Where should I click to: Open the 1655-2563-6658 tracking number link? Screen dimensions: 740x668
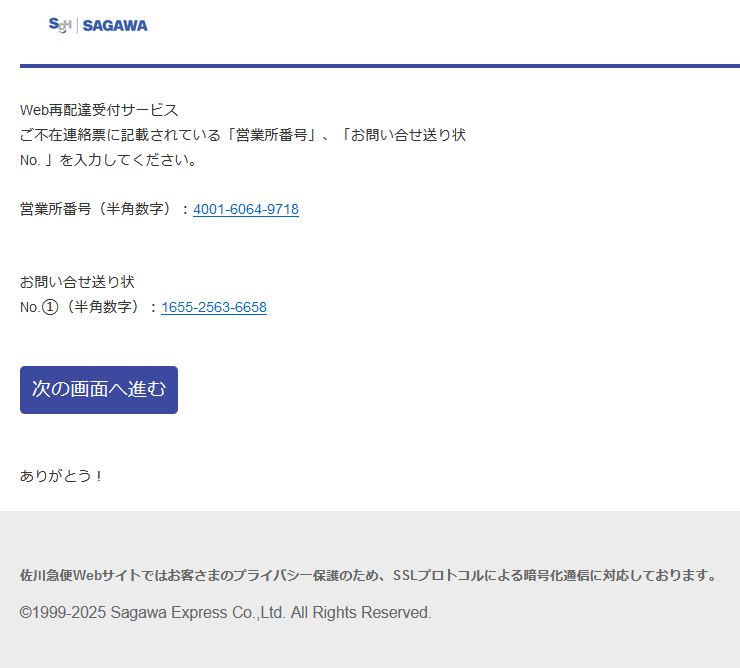click(214, 307)
